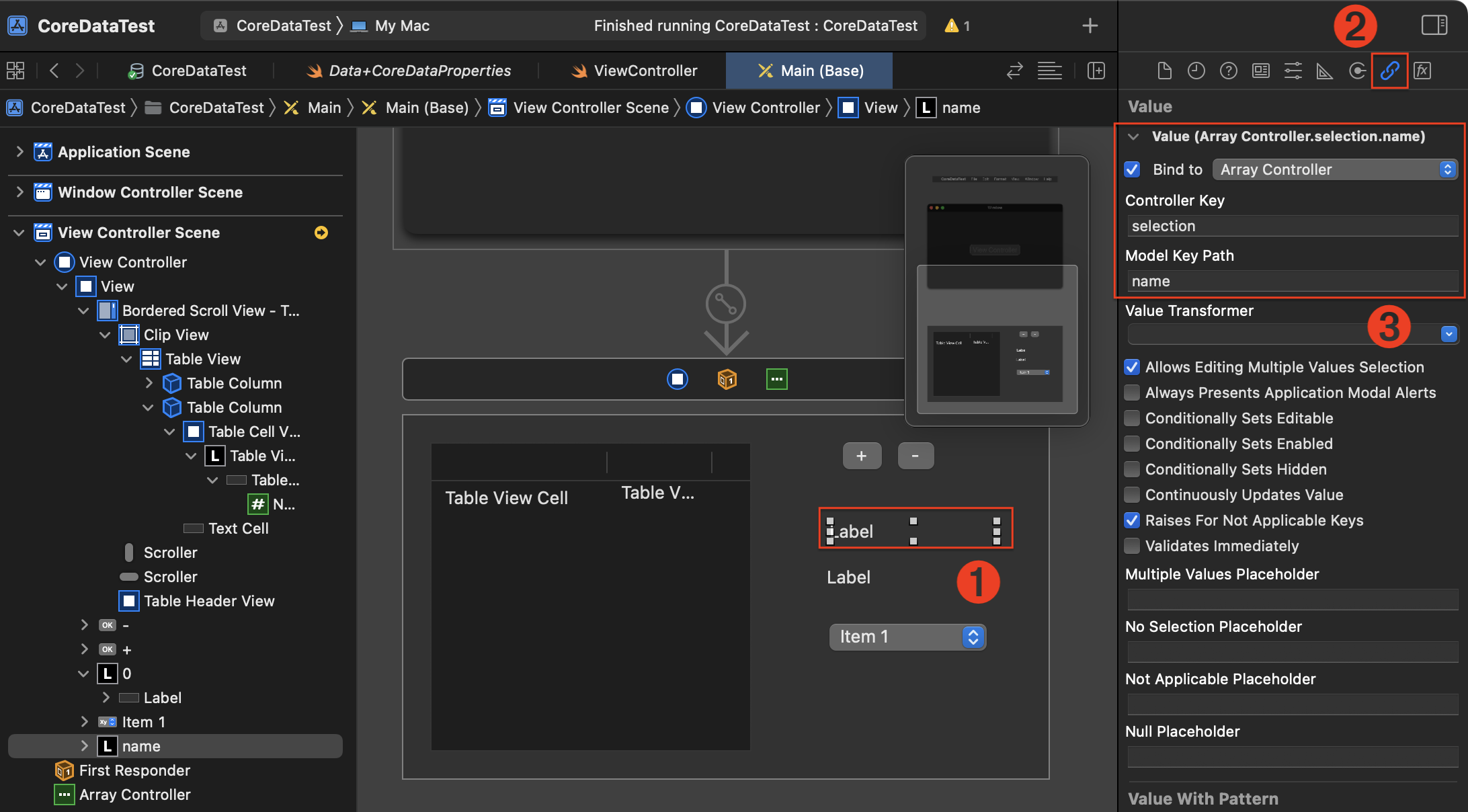Open the Size inspector ruler icon
The image size is (1468, 812).
[x=1325, y=71]
